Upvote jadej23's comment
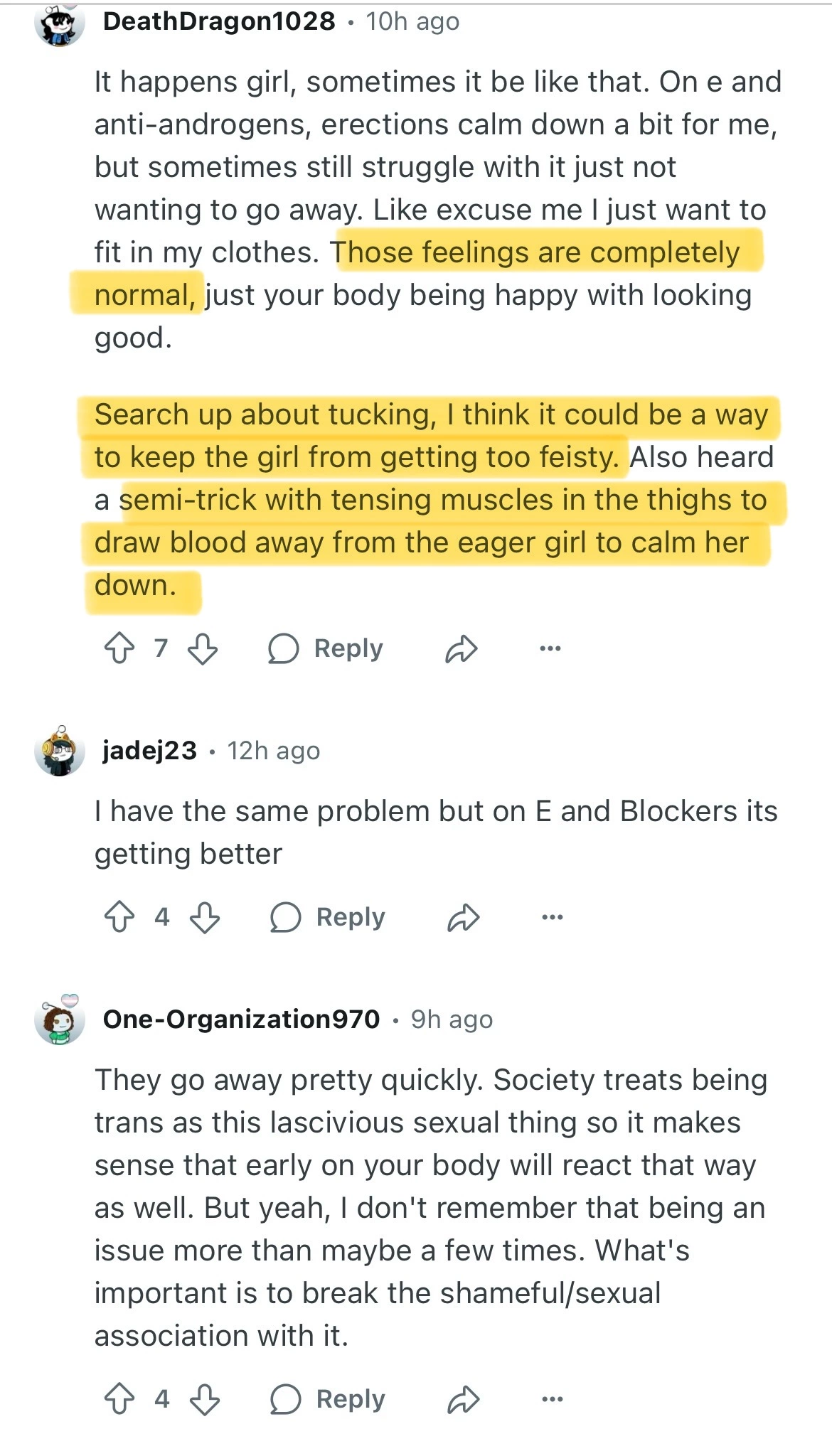This screenshot has height=1456, width=832. [119, 917]
